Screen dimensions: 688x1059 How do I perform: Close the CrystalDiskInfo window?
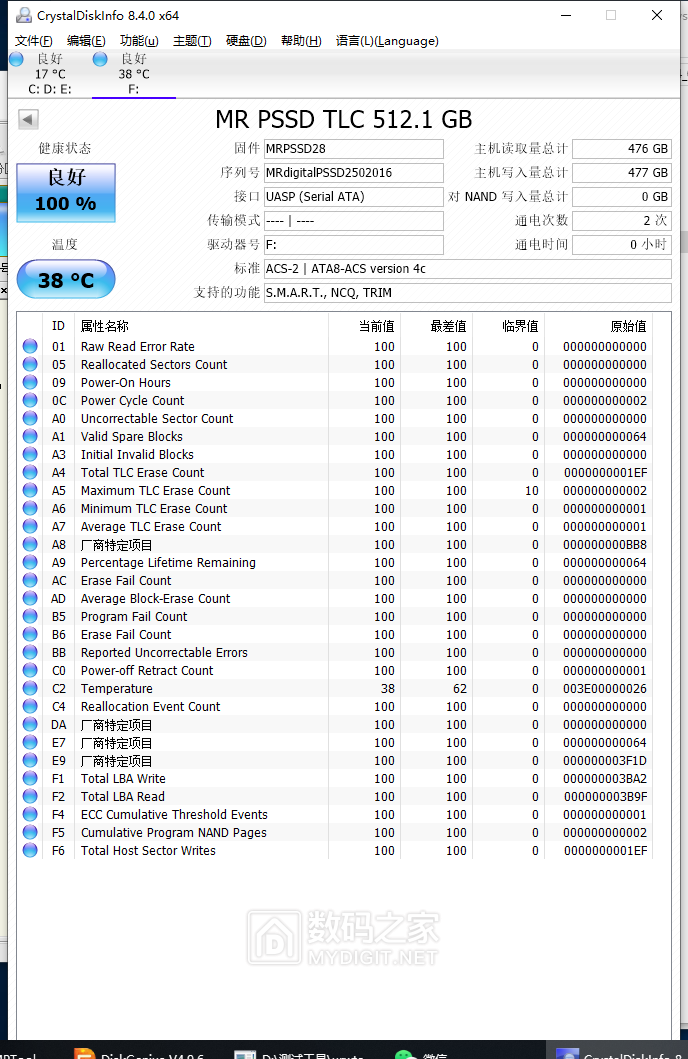point(656,15)
